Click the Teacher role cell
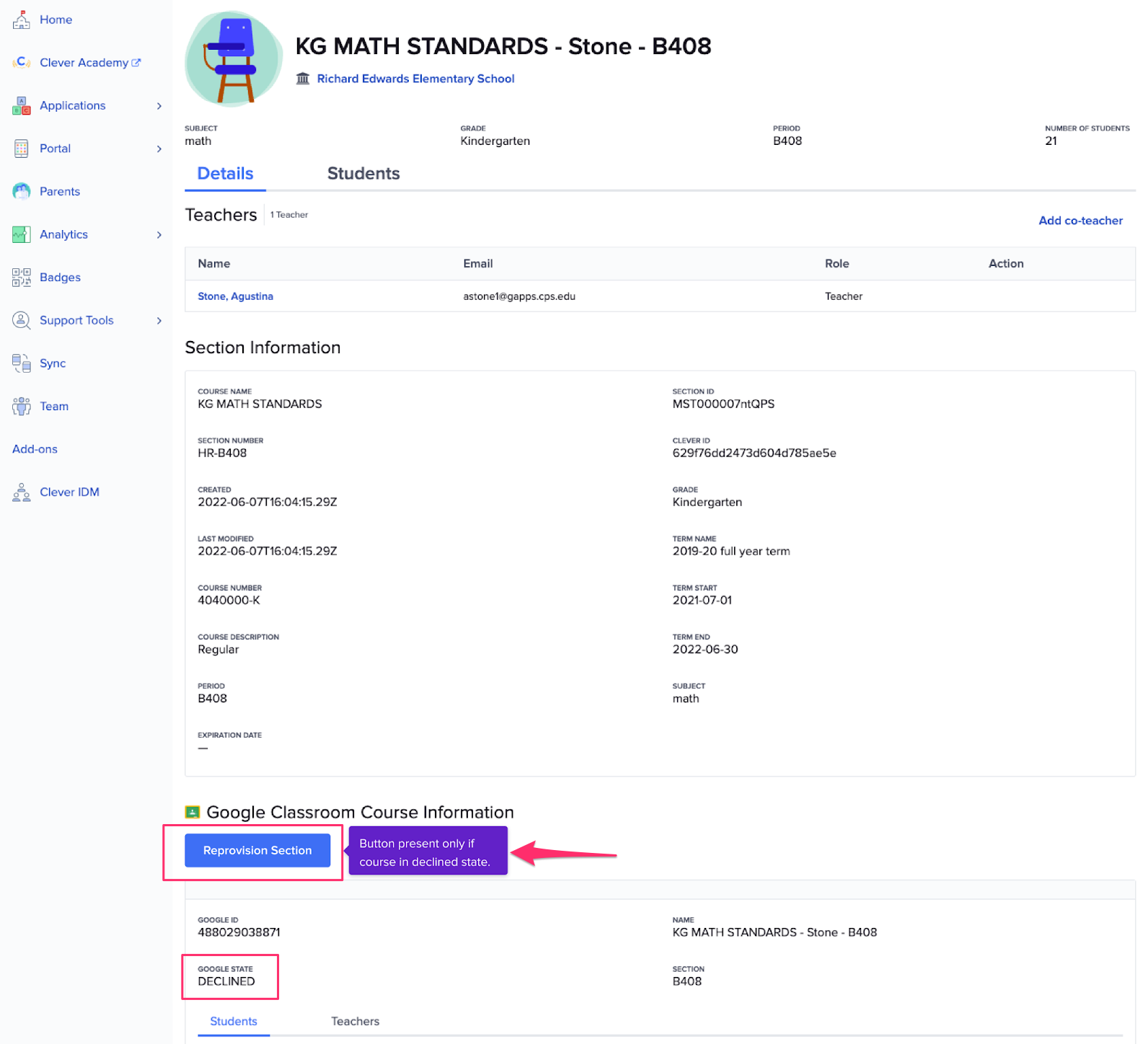 click(844, 296)
